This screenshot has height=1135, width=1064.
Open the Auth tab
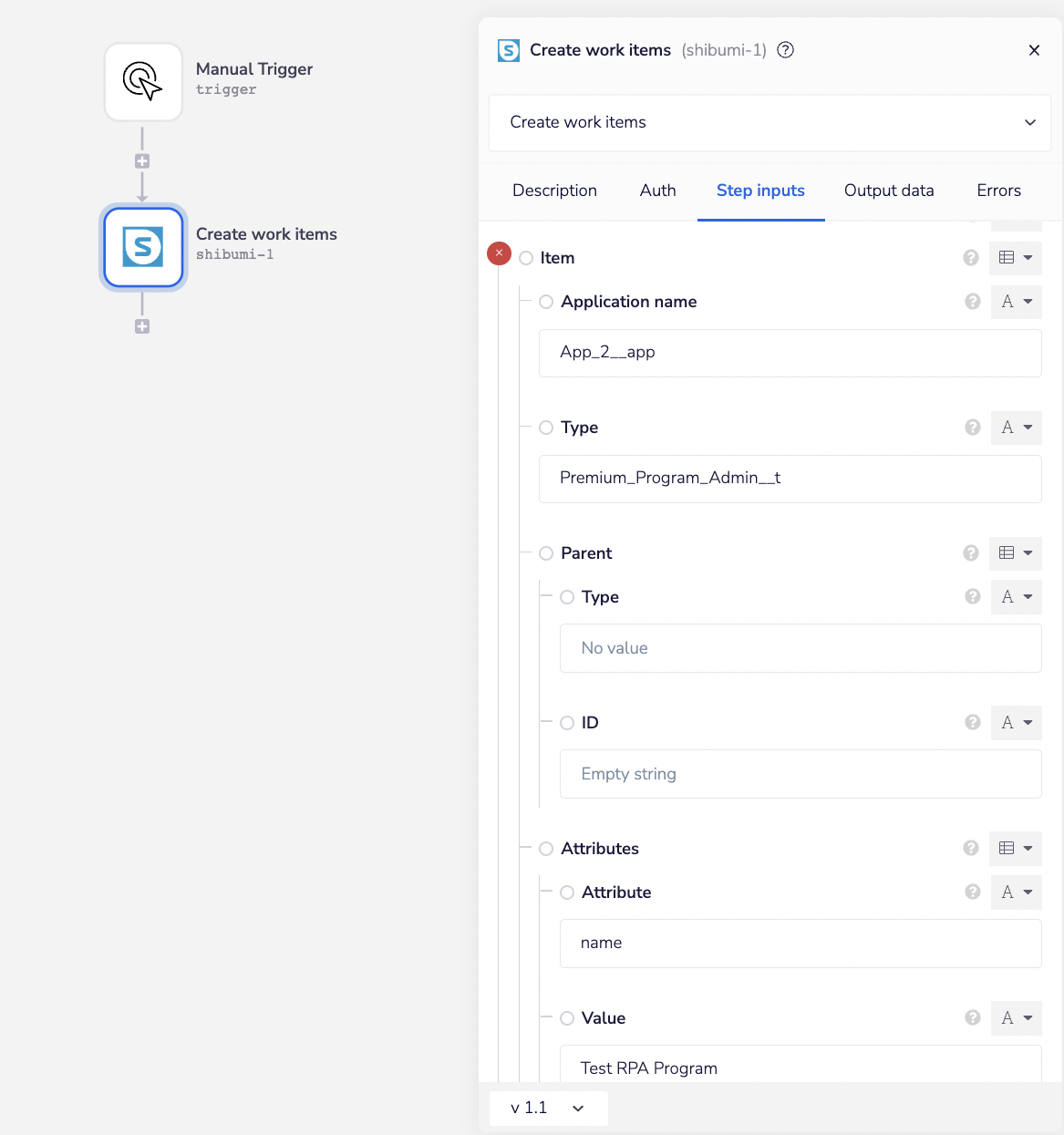click(657, 191)
